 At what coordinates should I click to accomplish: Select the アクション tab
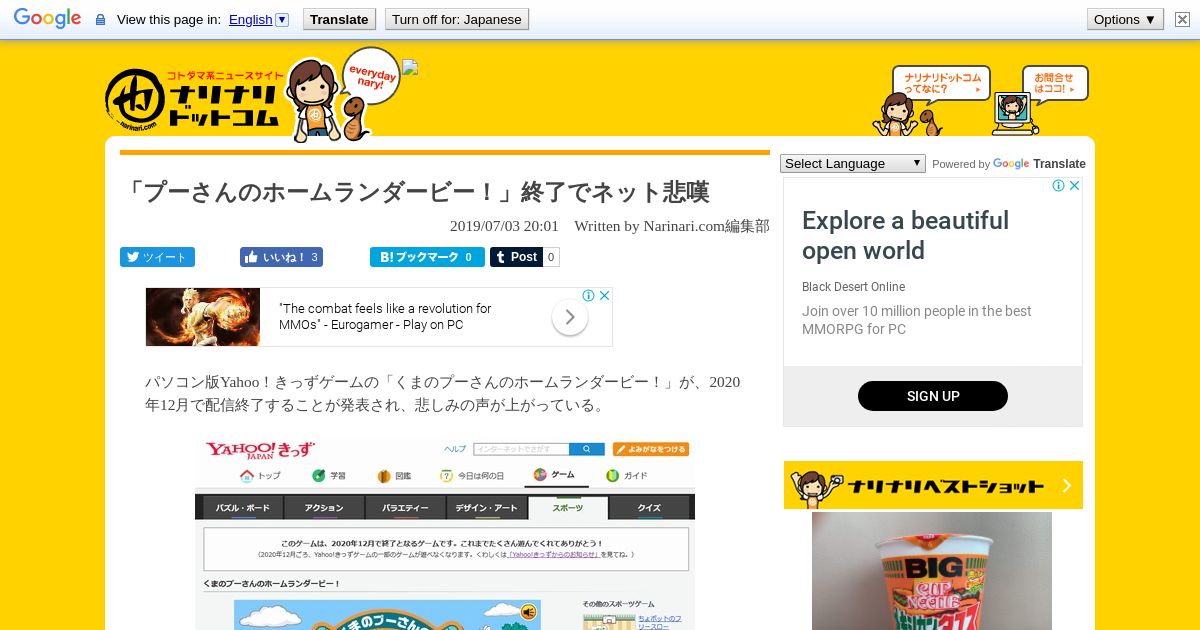(324, 508)
